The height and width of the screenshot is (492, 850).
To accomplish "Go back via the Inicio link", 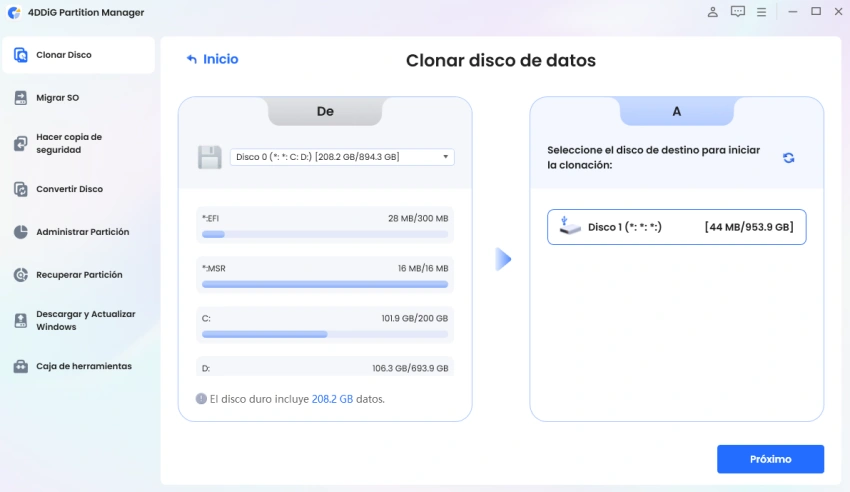I will click(x=212, y=59).
